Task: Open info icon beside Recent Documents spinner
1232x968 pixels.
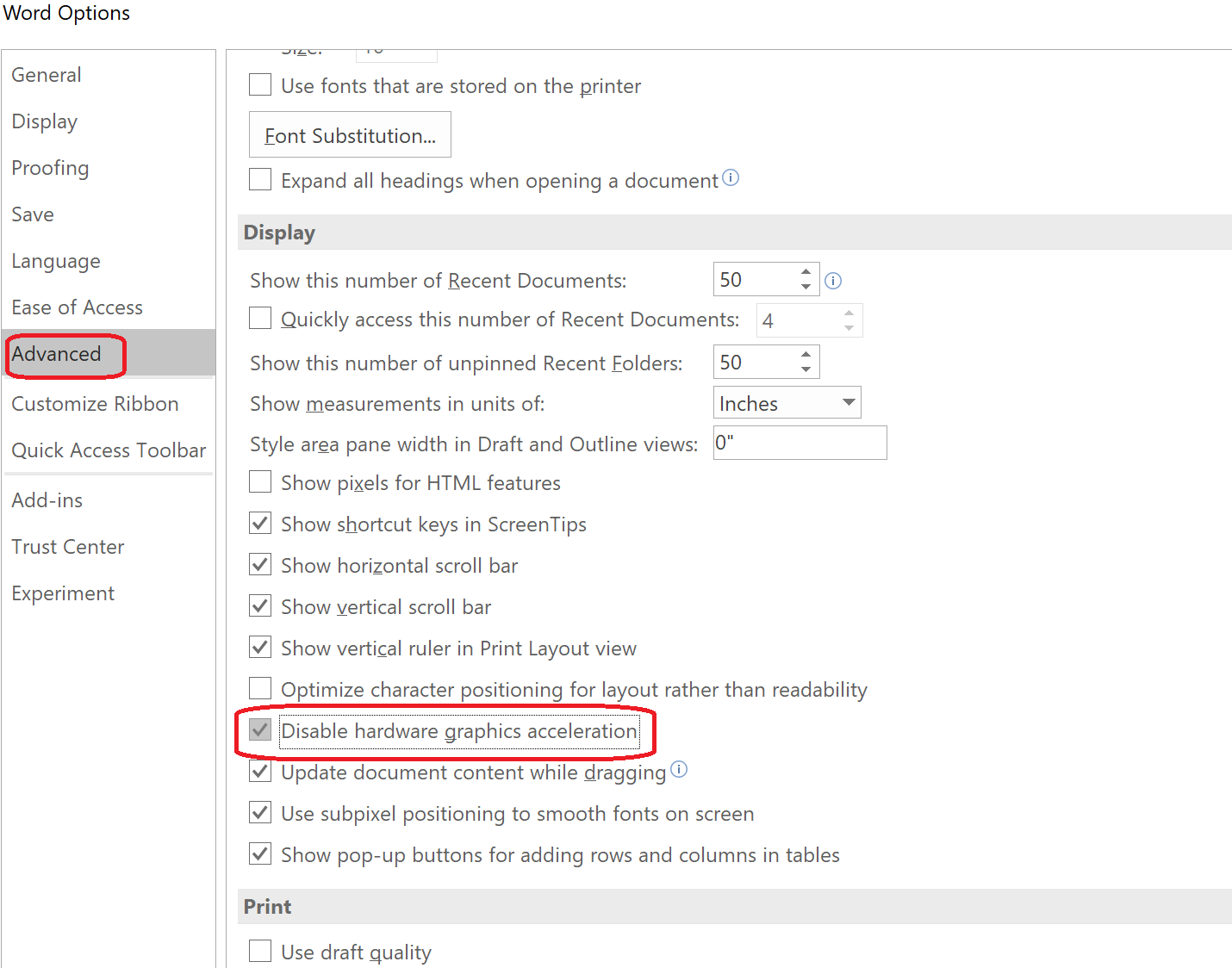Action: pyautogui.click(x=833, y=281)
